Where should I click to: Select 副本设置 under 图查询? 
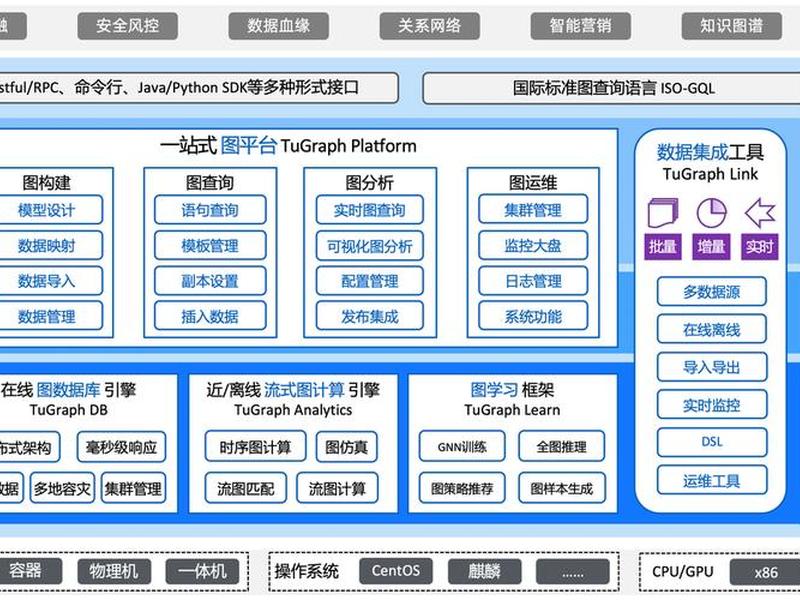[x=210, y=281]
